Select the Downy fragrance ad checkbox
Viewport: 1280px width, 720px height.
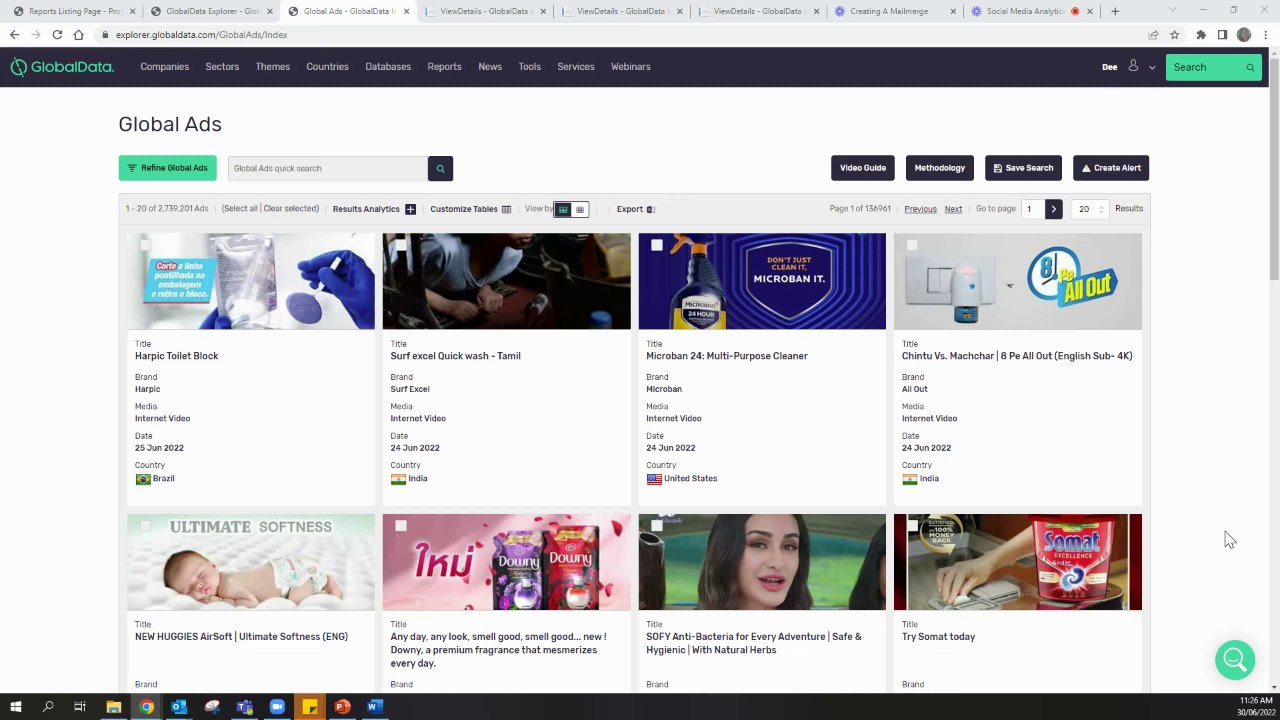[x=400, y=526]
